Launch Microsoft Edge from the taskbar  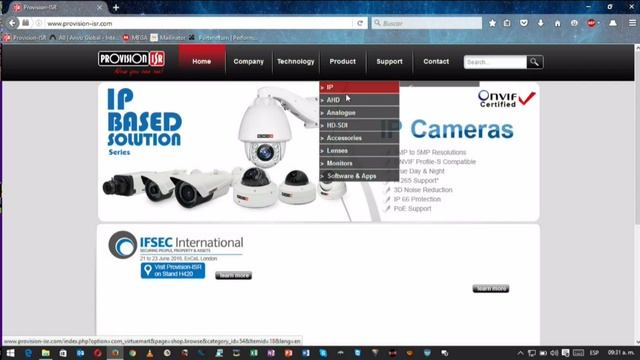[x=28, y=353]
